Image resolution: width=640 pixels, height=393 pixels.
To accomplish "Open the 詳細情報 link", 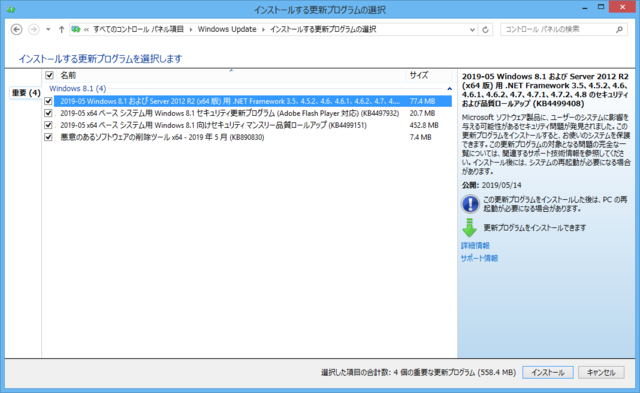I will click(x=475, y=245).
